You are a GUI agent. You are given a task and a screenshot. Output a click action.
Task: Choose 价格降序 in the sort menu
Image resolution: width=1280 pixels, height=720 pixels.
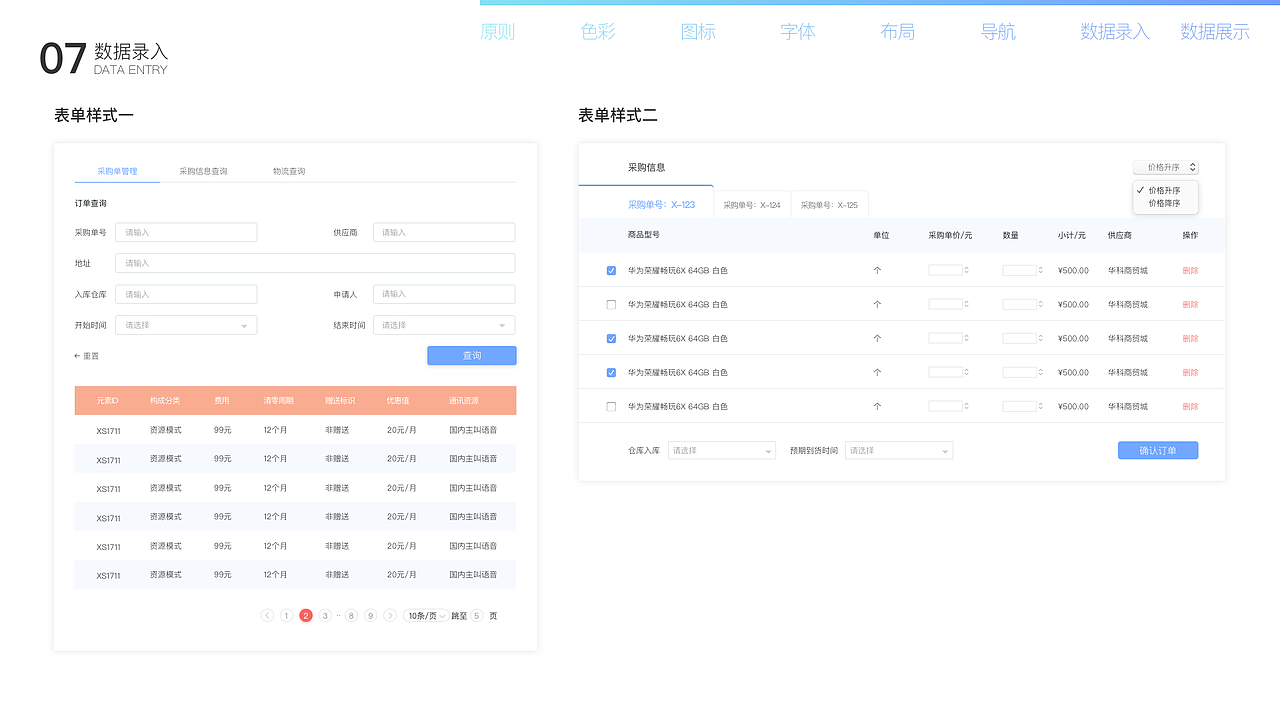[x=1164, y=204]
